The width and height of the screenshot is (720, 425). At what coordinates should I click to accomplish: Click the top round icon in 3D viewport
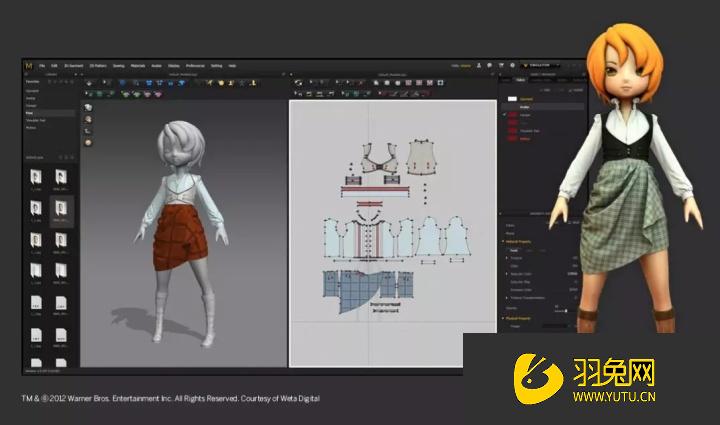(x=88, y=107)
